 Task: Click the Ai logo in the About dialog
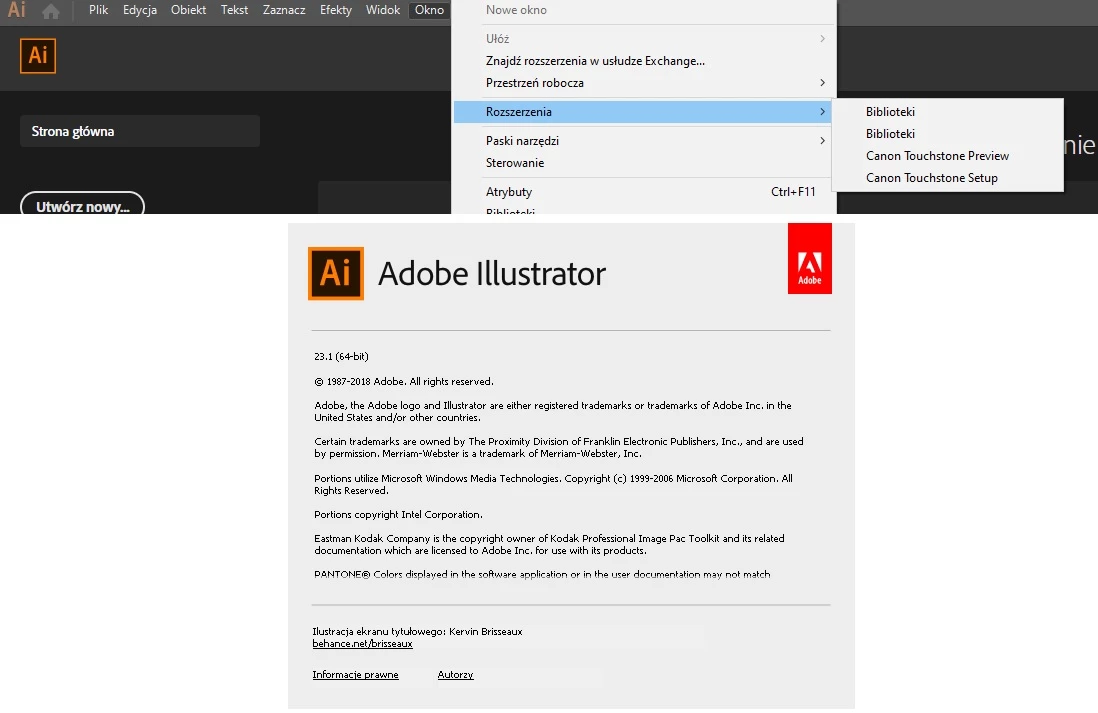336,273
